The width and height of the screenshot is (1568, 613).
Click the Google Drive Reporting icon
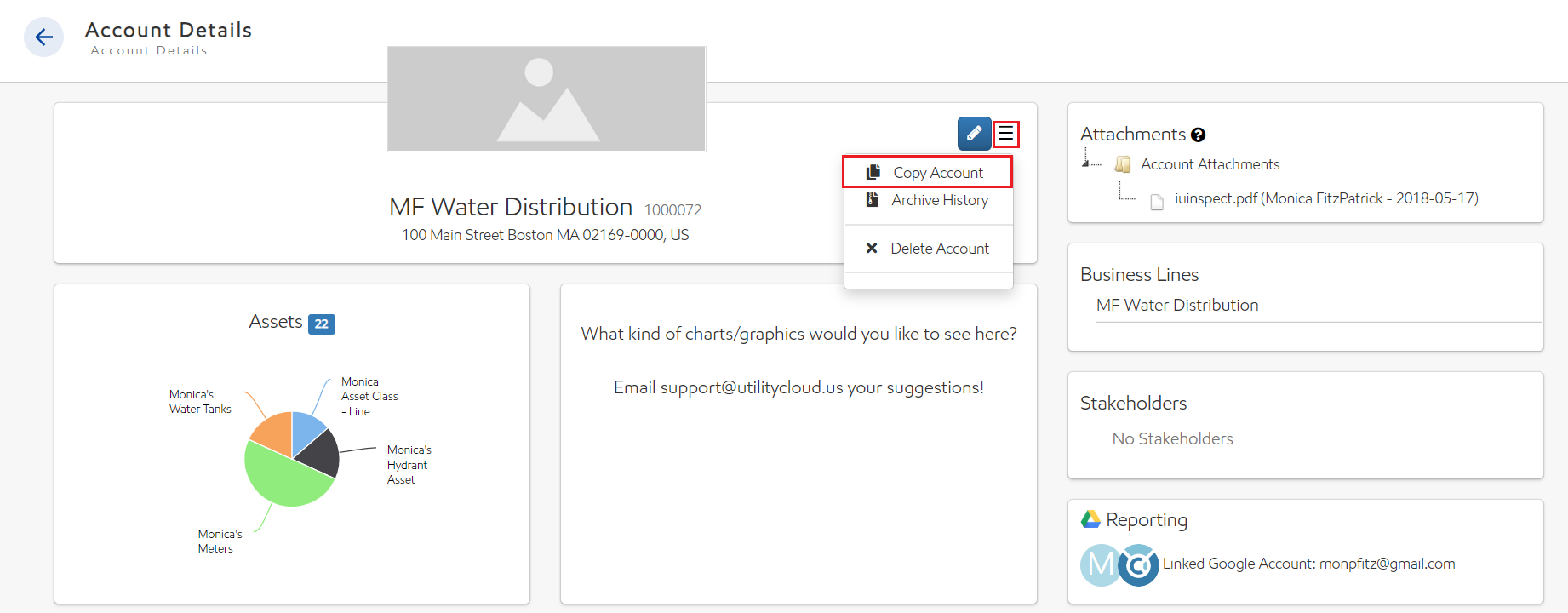coord(1090,519)
